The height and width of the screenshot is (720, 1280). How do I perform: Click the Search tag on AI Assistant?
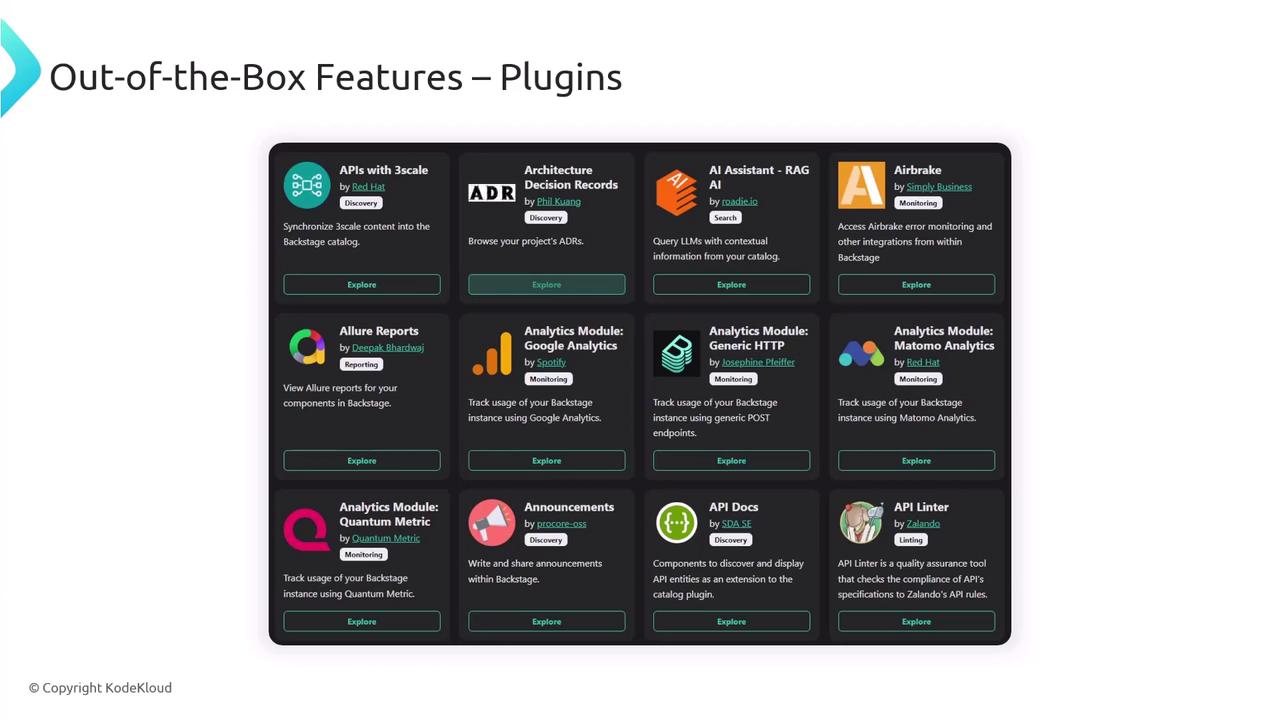725,218
